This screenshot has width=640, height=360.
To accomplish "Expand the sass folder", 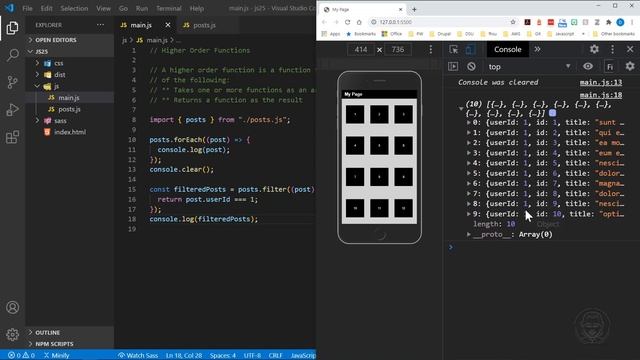I will point(60,121).
